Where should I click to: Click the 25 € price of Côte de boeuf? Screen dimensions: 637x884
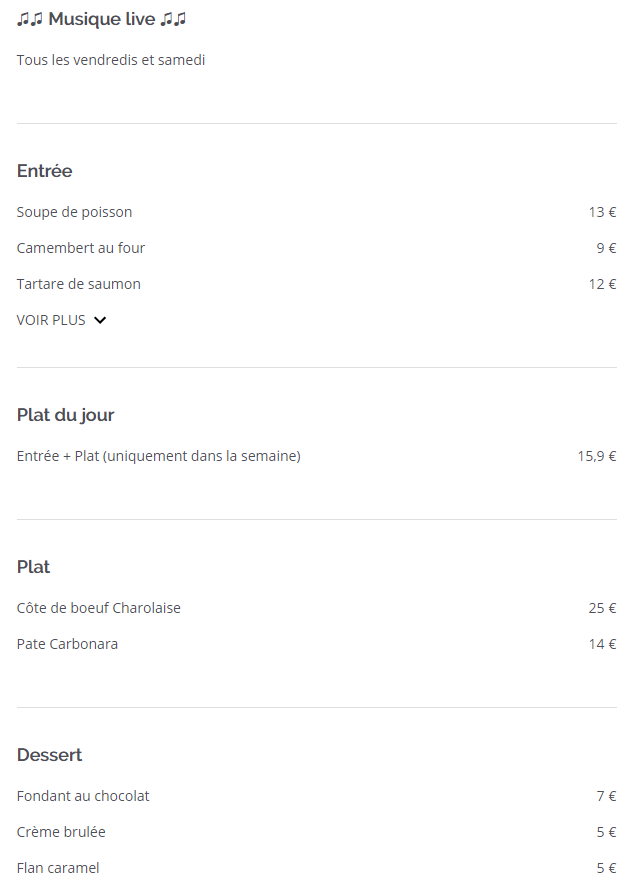[x=603, y=608]
